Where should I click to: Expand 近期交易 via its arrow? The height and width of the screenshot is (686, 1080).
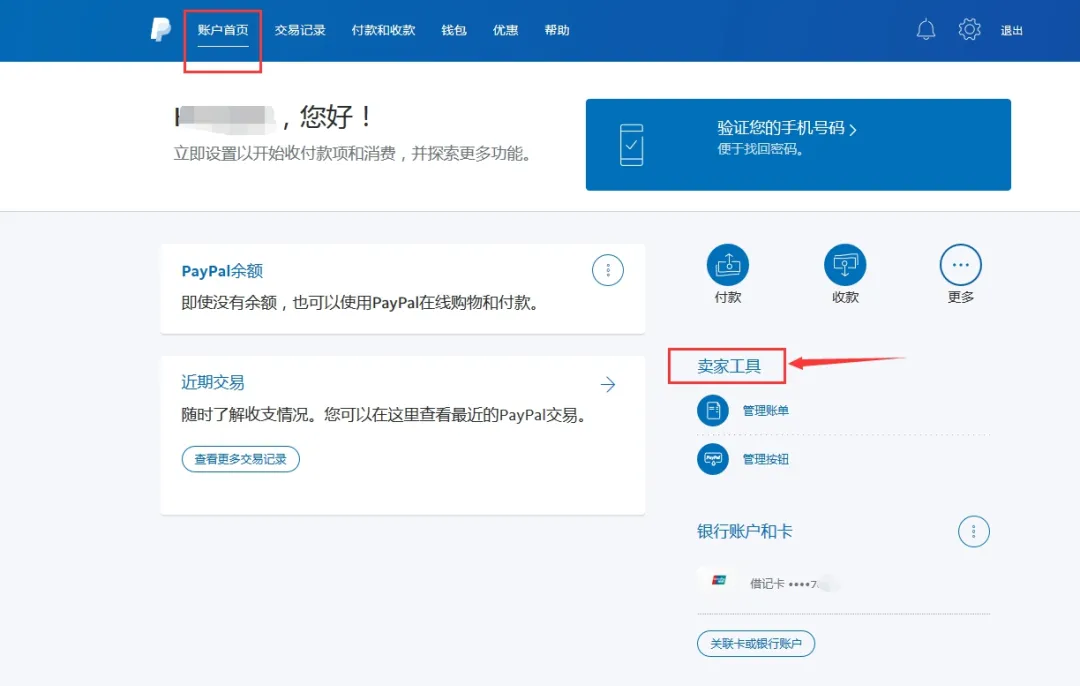pyautogui.click(x=608, y=383)
